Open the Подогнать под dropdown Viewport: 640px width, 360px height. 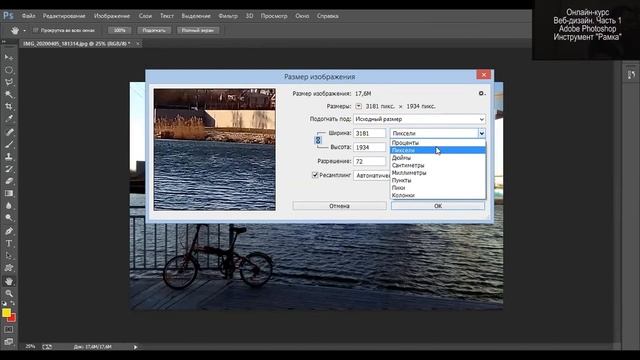[x=420, y=119]
